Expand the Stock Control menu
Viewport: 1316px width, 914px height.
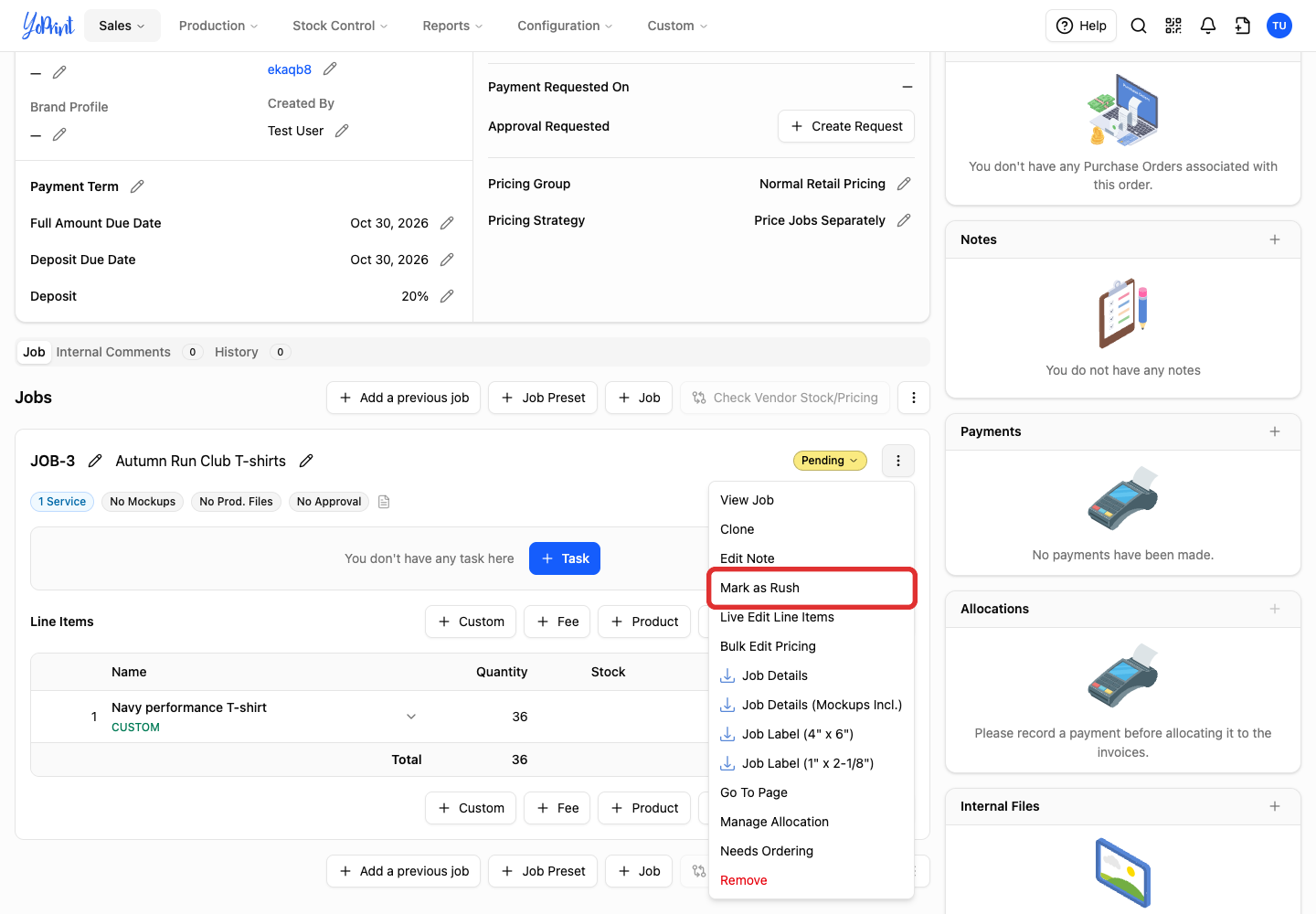tap(340, 26)
